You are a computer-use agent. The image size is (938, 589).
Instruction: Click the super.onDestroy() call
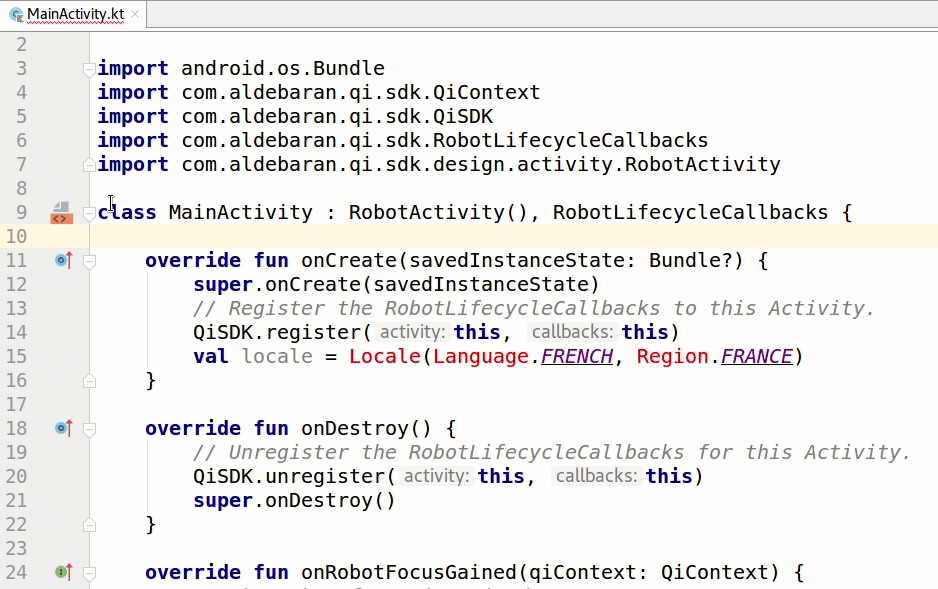[294, 501]
